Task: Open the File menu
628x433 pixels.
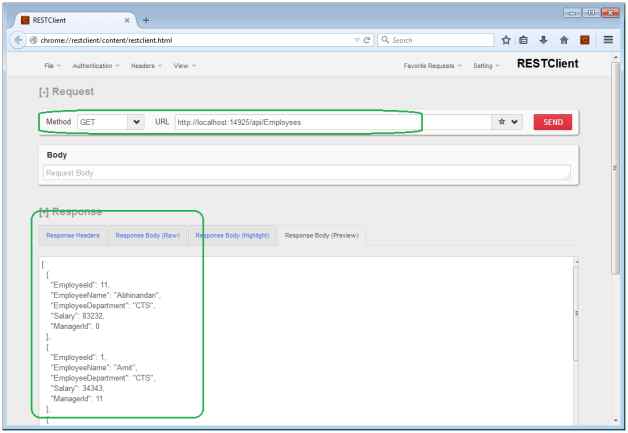Action: 52,66
